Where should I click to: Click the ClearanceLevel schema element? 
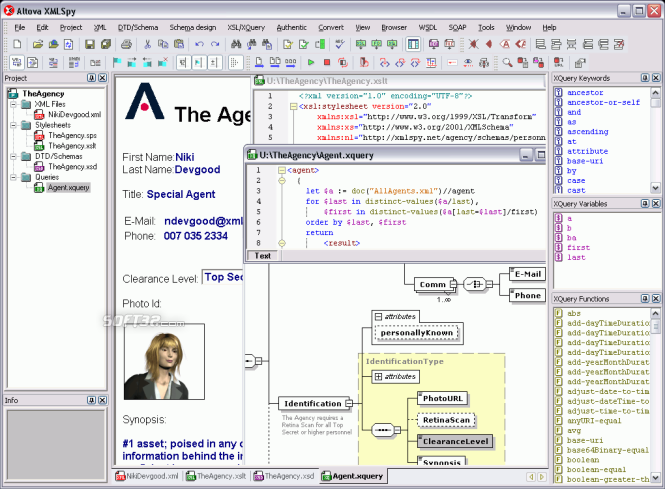pos(455,441)
